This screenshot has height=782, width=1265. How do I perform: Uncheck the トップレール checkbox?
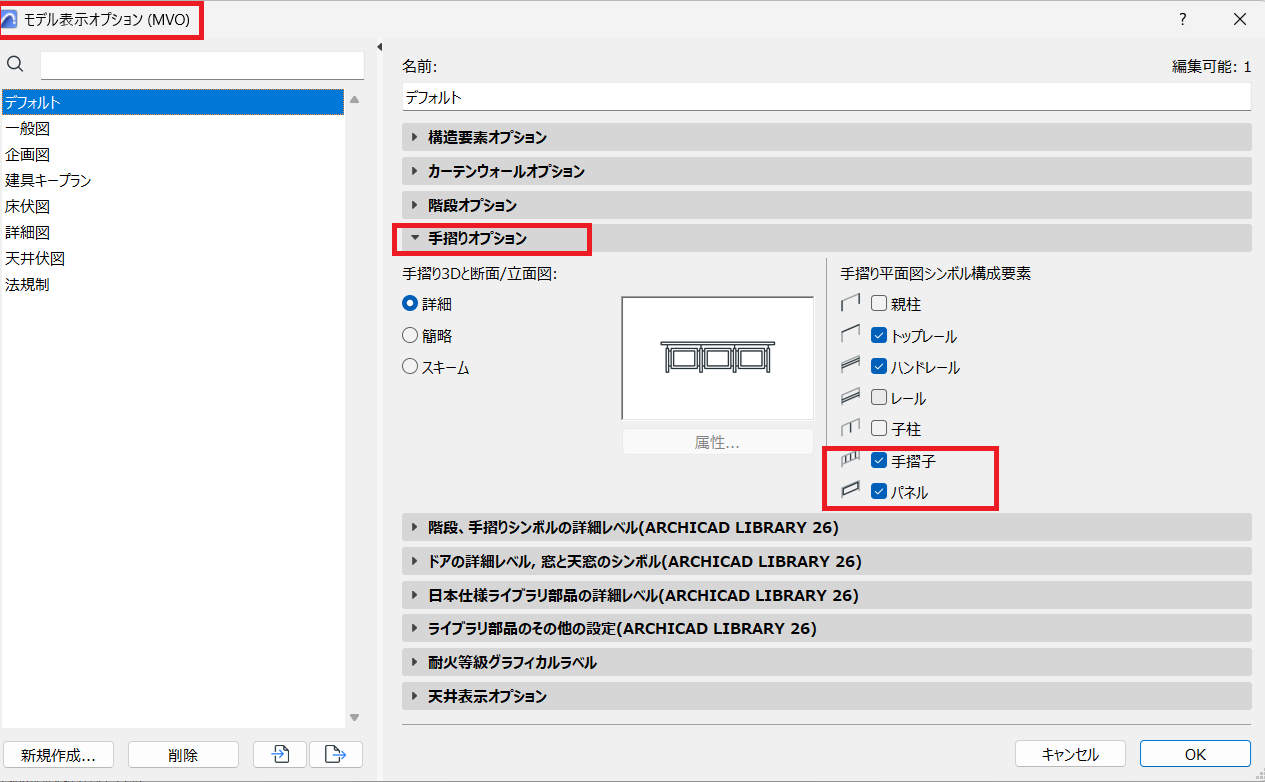(x=879, y=336)
